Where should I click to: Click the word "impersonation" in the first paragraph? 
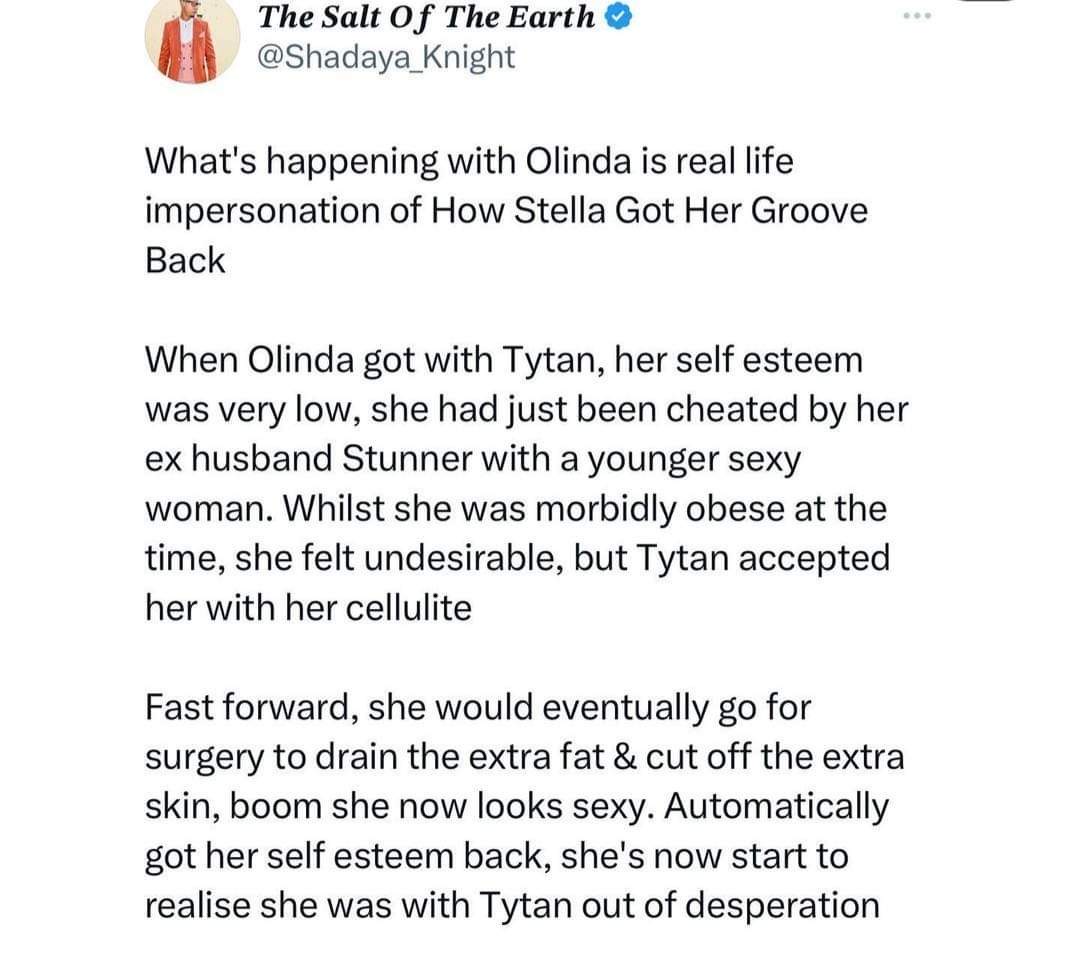tap(262, 212)
